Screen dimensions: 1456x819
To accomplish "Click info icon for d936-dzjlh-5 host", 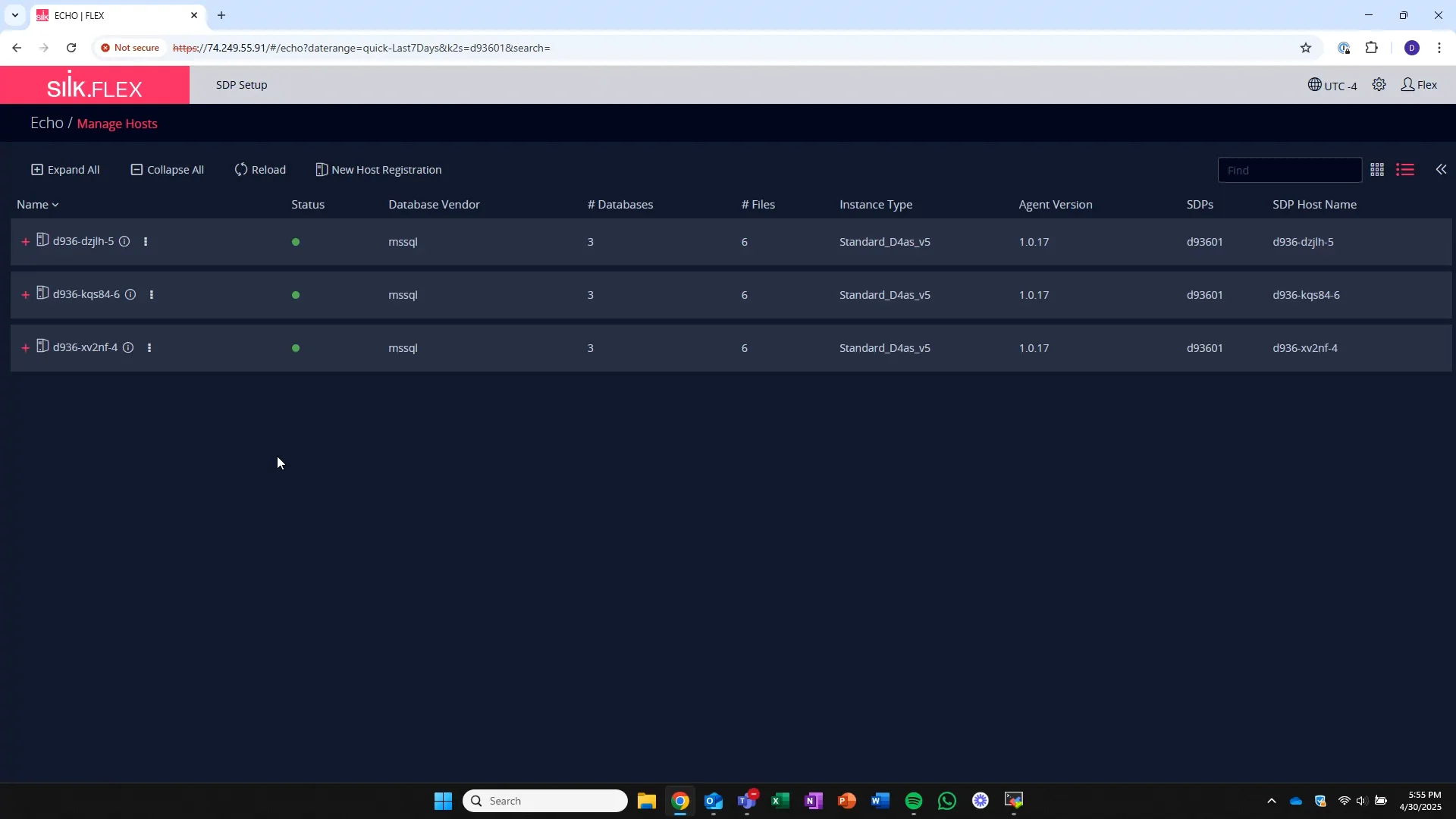I will 124,242.
